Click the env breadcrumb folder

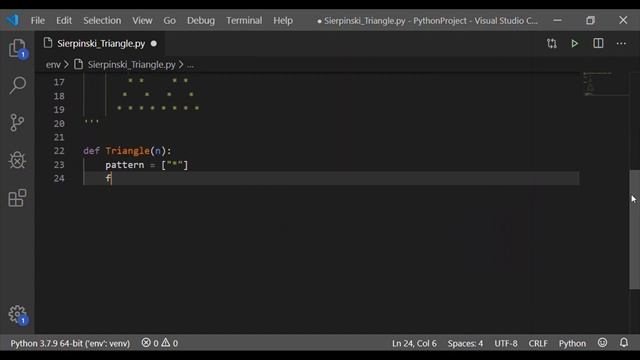53,64
